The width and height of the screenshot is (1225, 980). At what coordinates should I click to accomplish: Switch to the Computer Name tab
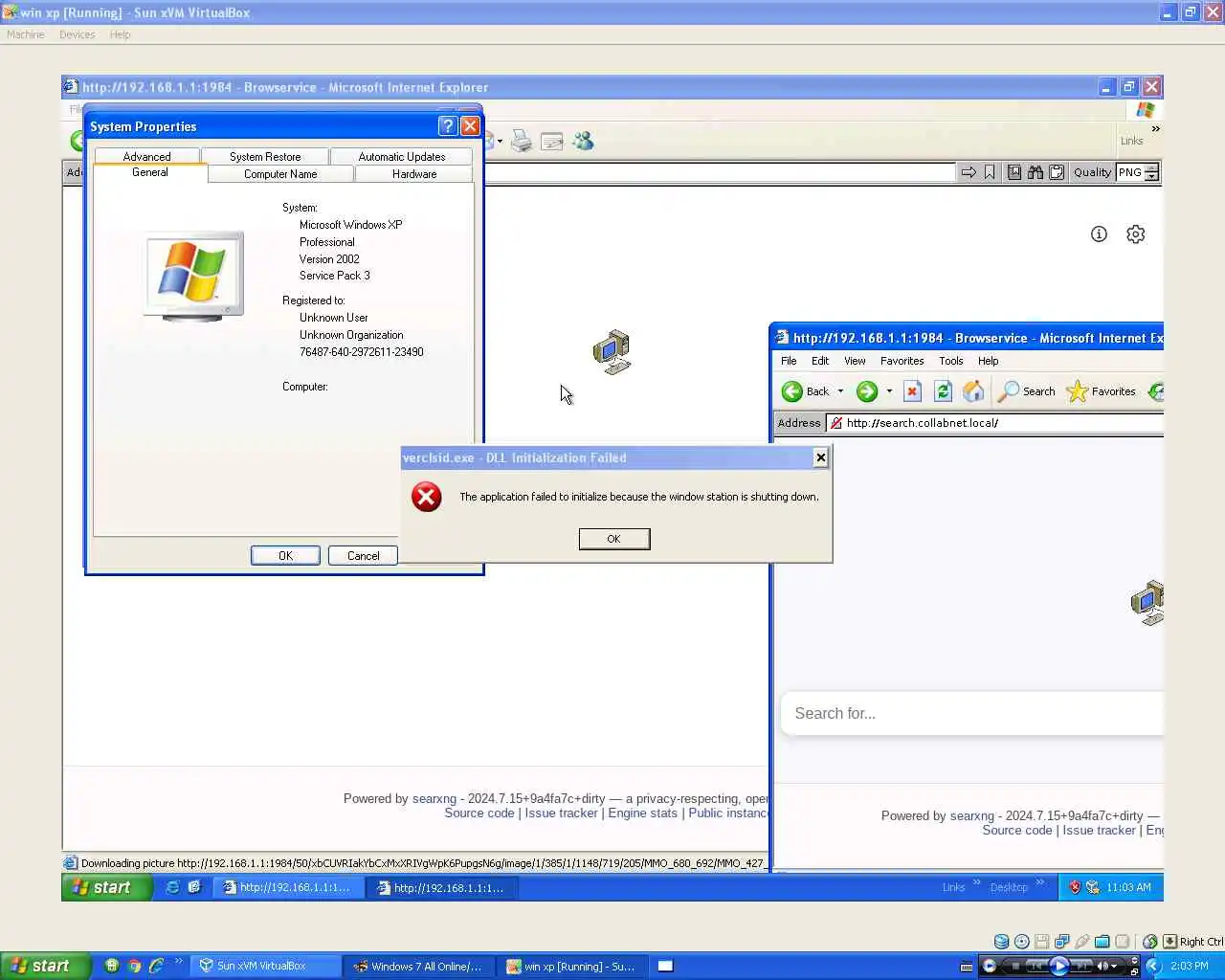(280, 174)
